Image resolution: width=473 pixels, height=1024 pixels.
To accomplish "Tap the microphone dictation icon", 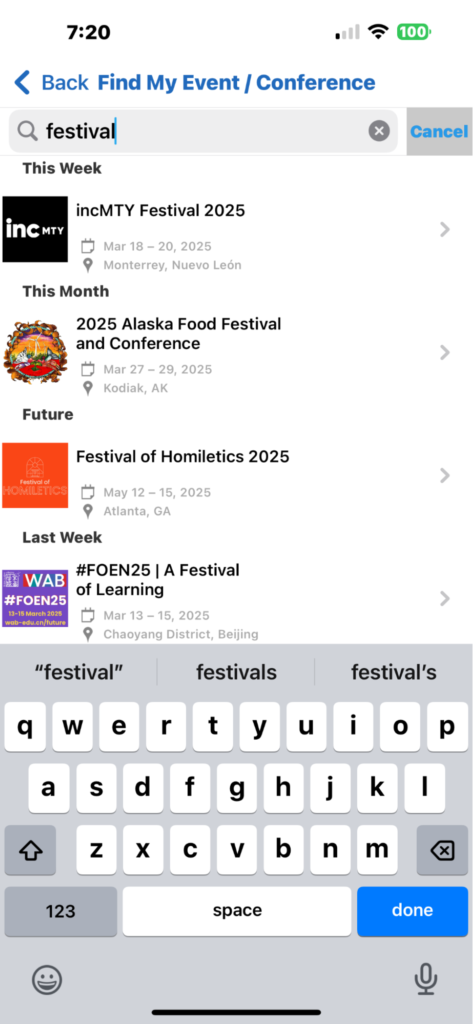I will pos(426,980).
